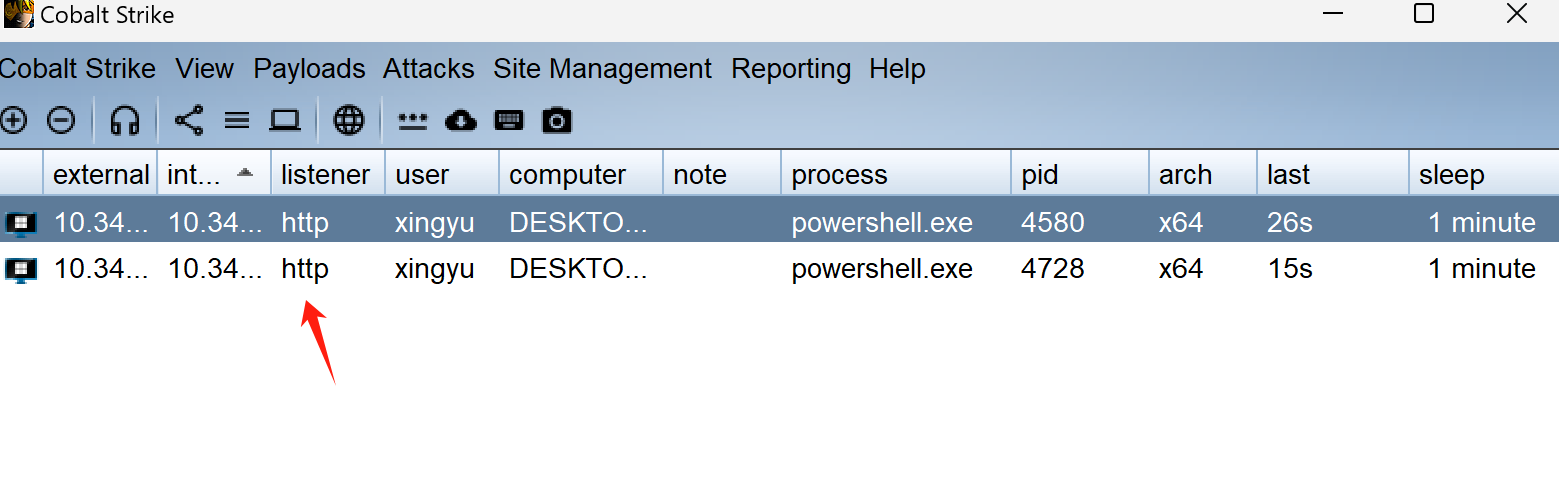Viewport: 1559px width, 493px height.
Task: Click xingyu user in 4580 row
Action: pos(435,223)
